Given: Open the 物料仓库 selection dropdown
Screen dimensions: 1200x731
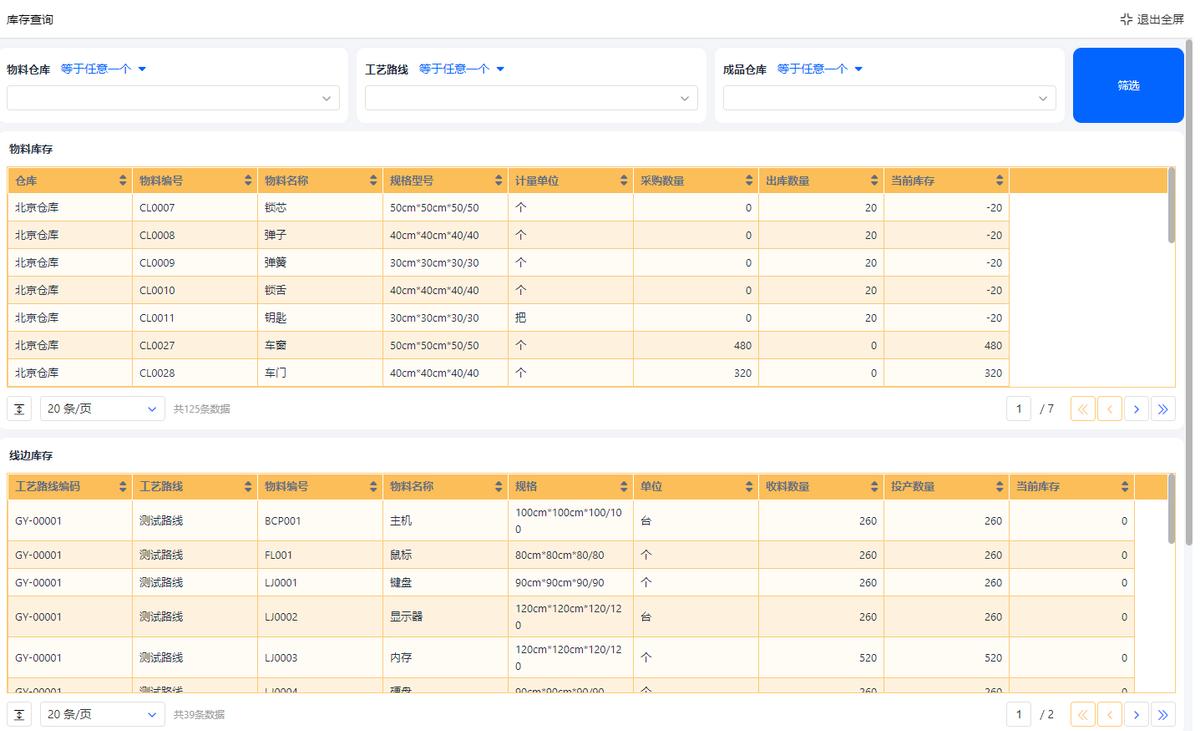Looking at the screenshot, I should [x=173, y=98].
